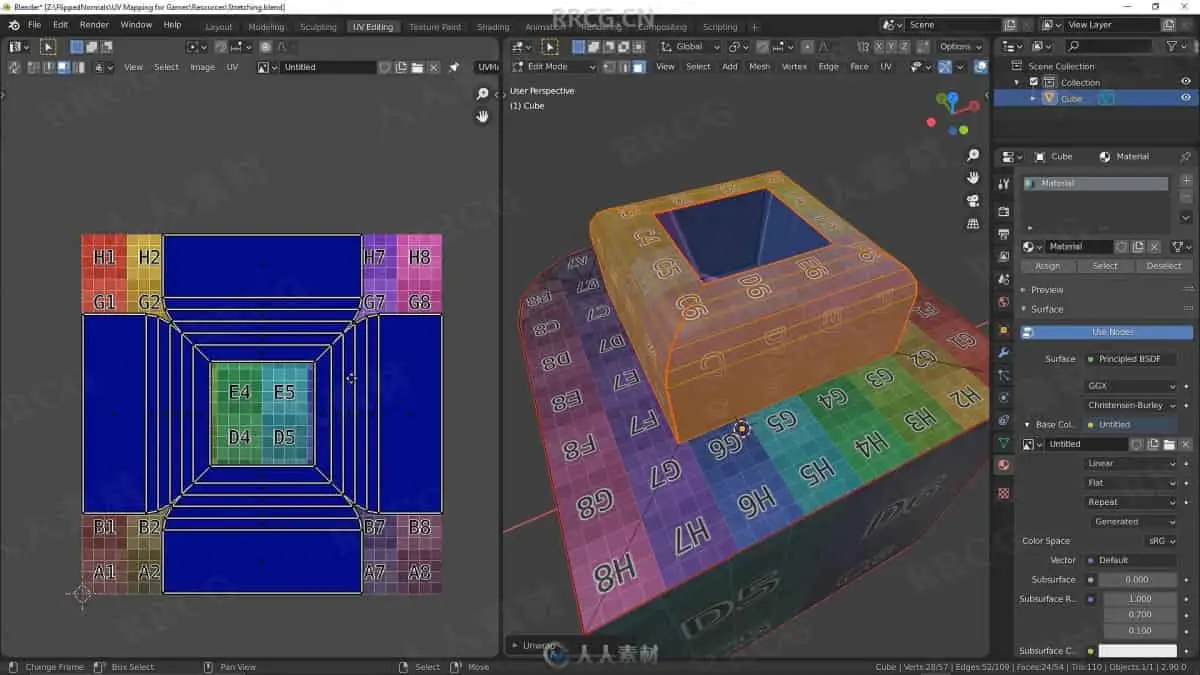Viewport: 1200px width, 675px height.
Task: Activate the pan hand tool in UV editor
Action: [482, 116]
